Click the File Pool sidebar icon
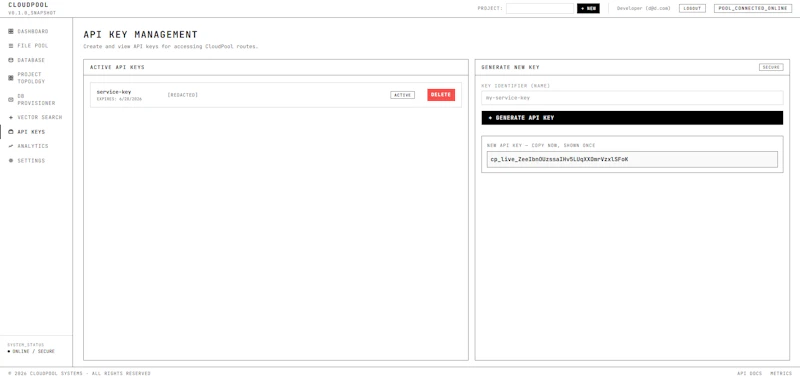This screenshot has width=800, height=378. click(11, 46)
